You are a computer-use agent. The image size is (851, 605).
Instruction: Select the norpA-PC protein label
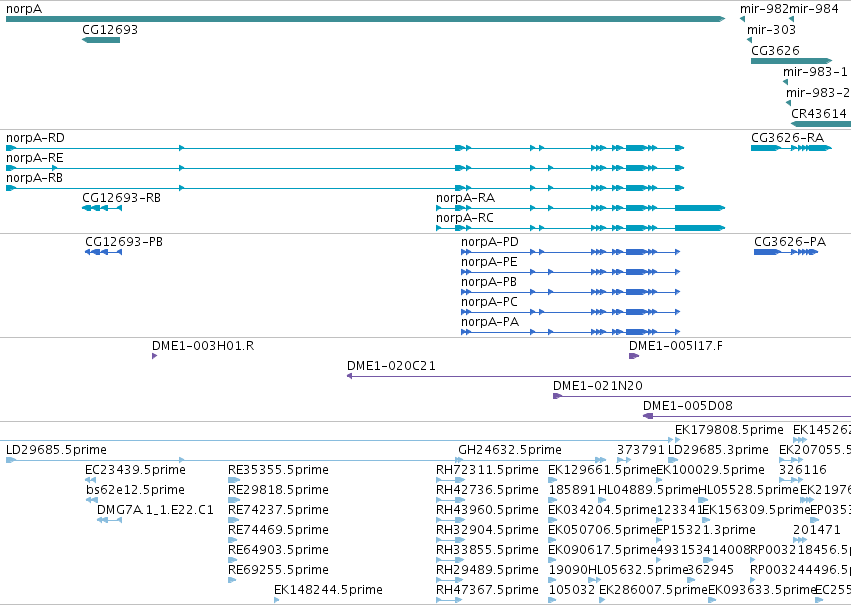[x=489, y=302]
